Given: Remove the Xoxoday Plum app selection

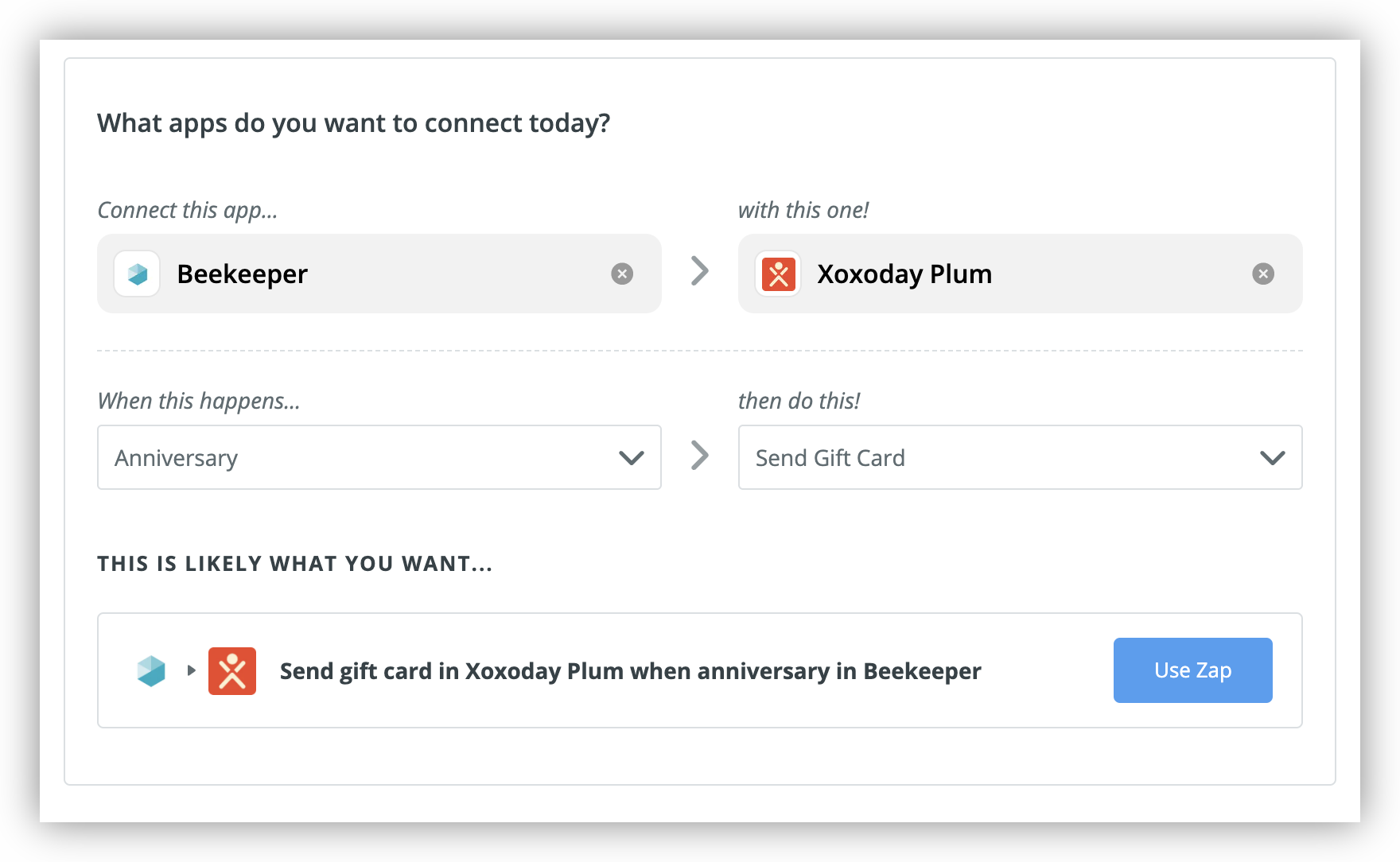Looking at the screenshot, I should click(1263, 274).
